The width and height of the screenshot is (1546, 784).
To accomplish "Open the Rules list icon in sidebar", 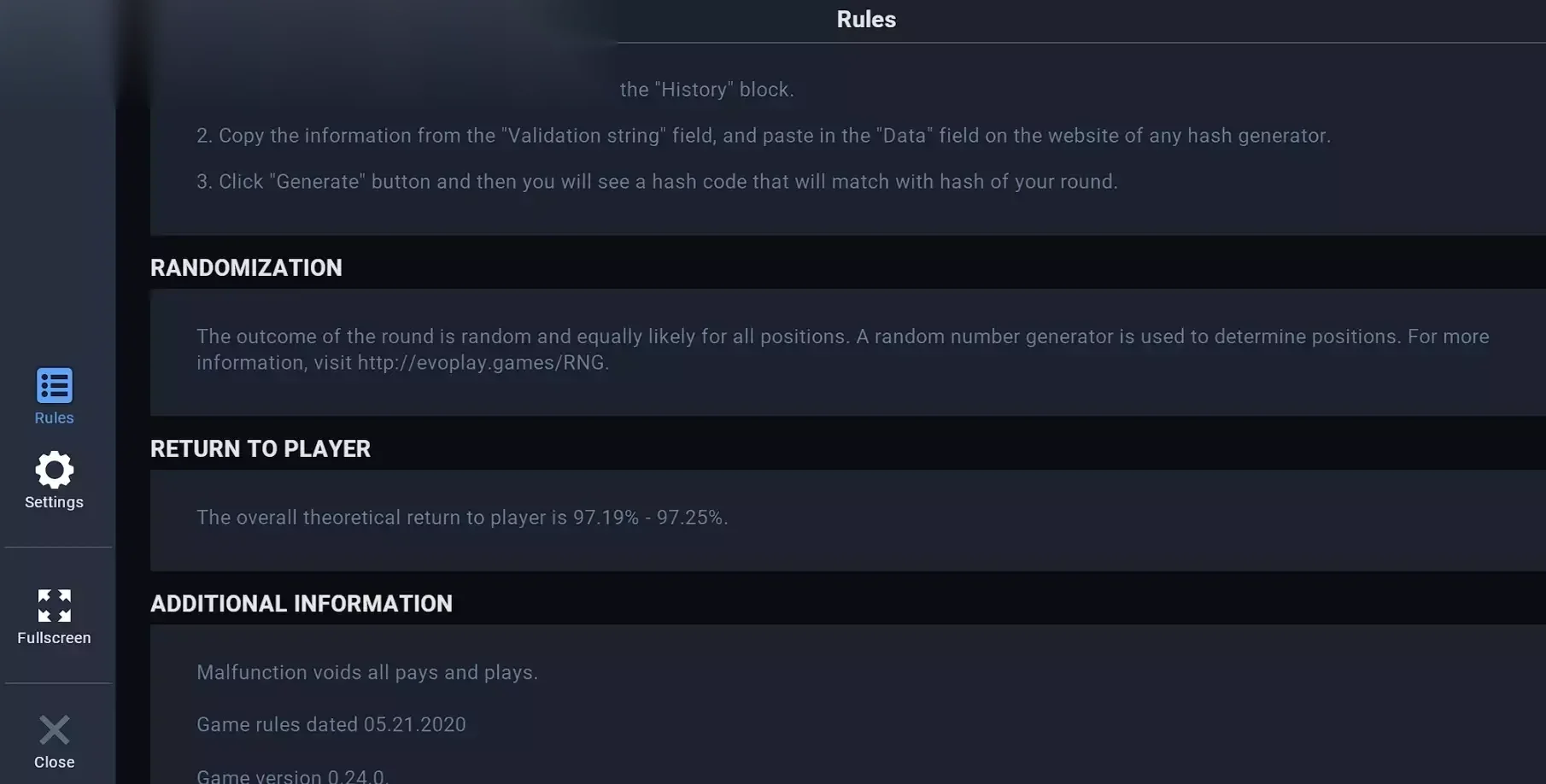I will (x=54, y=385).
